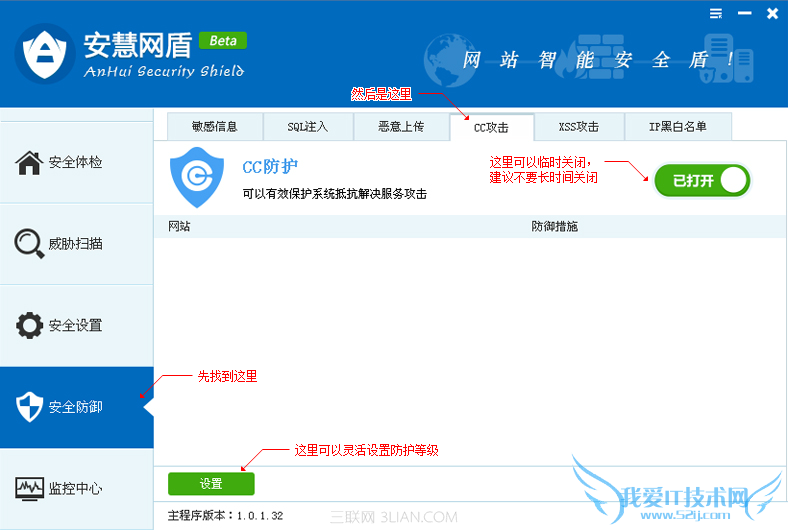The height and width of the screenshot is (530, 788).
Task: Click the description 可以有效保护系统抵抗解决服务攻击
Action: 334,194
